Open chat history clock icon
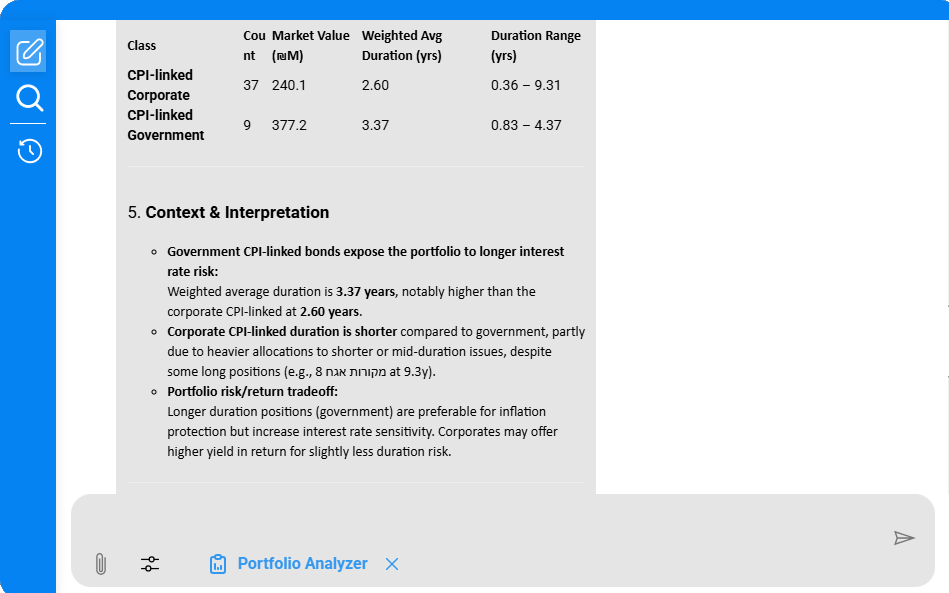Viewport: 949px width, 593px height. [29, 151]
